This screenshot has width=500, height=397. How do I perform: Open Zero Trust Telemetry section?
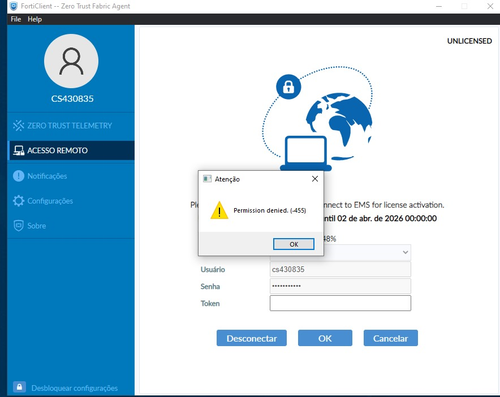click(x=71, y=126)
